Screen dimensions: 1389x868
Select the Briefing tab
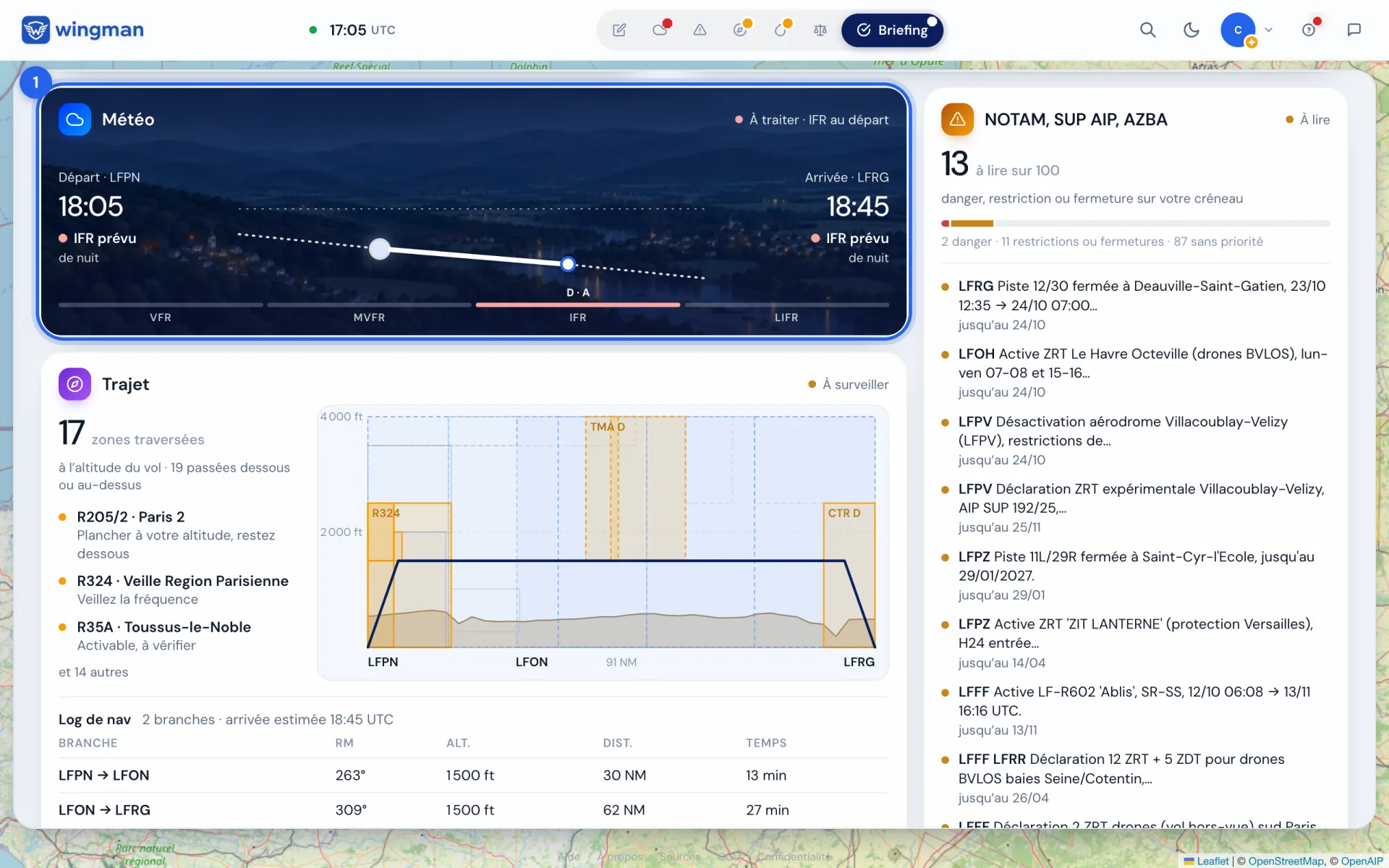(892, 30)
